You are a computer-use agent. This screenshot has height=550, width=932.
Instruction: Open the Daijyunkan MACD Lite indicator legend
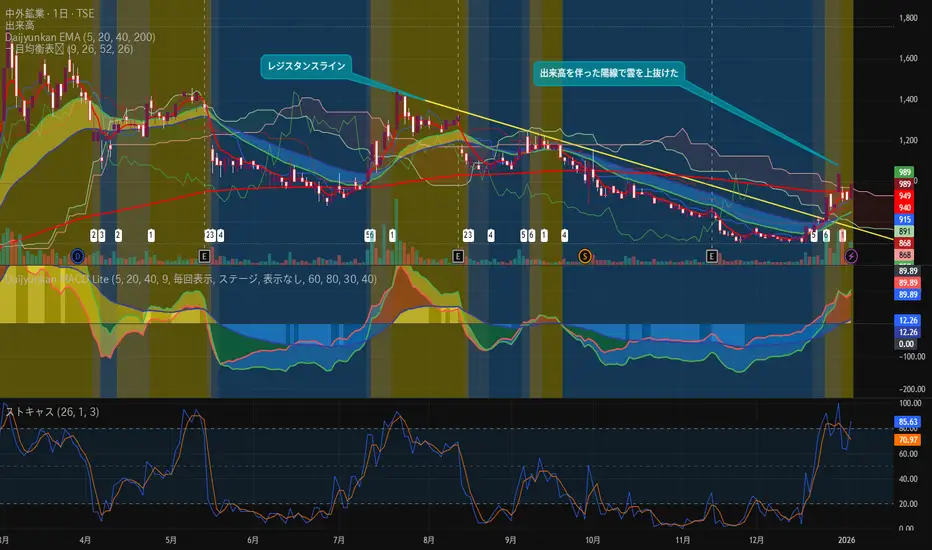click(191, 279)
